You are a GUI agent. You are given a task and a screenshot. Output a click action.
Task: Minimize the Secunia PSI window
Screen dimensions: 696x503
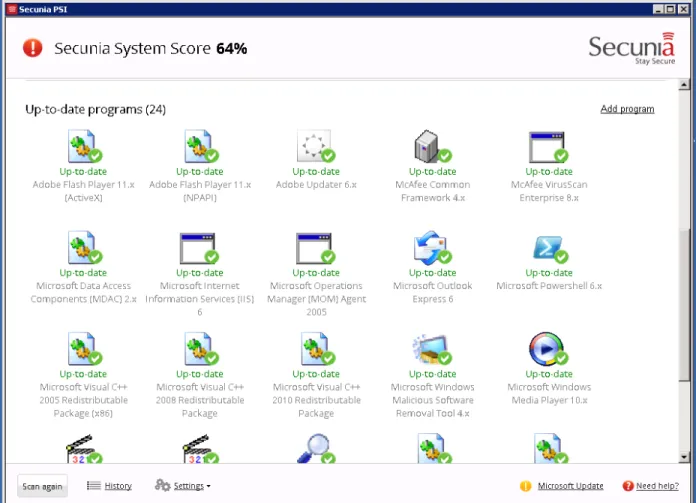[x=659, y=9]
